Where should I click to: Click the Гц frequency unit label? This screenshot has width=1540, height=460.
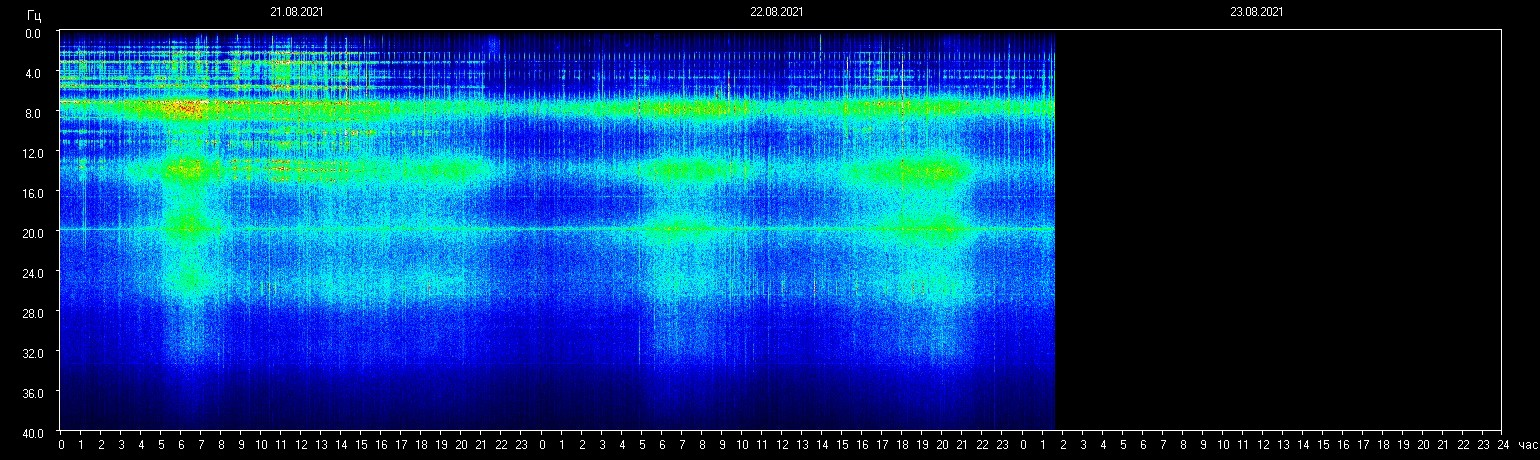tap(34, 15)
